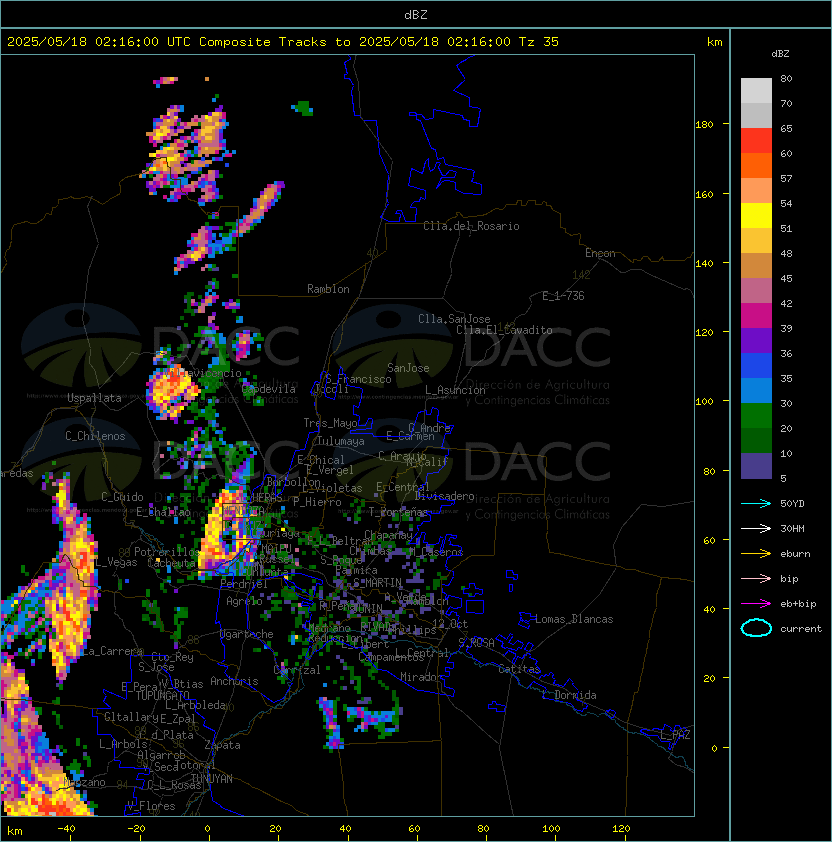This screenshot has width=832, height=842.
Task: Select the slate swatch between 10 and 5 dBZ
Action: pos(756,466)
